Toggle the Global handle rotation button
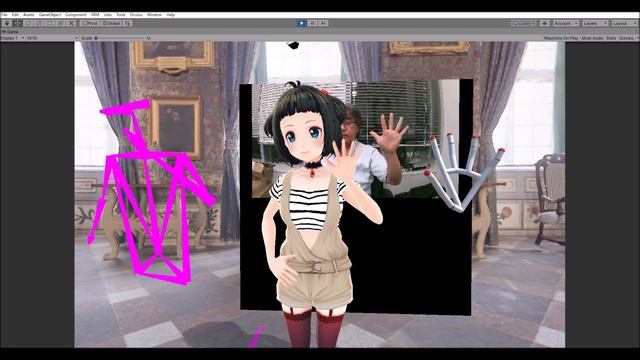This screenshot has width=640, height=360. pos(111,23)
